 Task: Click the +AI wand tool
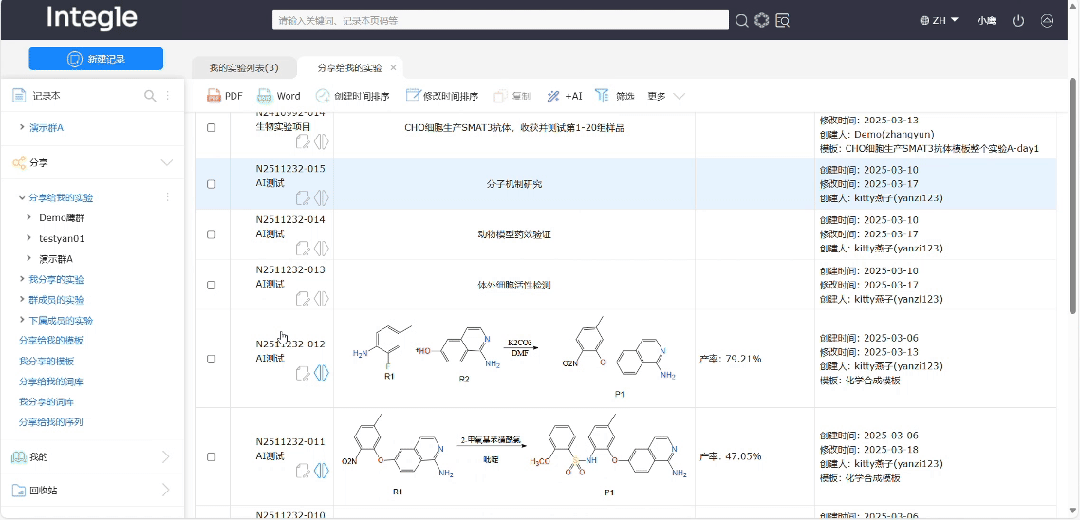[564, 96]
